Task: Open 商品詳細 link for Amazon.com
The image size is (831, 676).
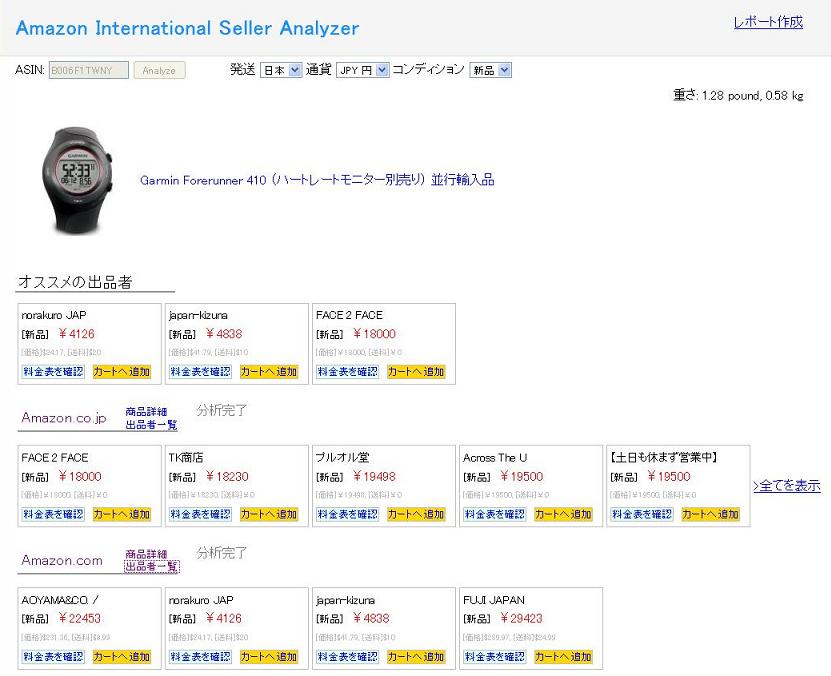Action: tap(146, 554)
